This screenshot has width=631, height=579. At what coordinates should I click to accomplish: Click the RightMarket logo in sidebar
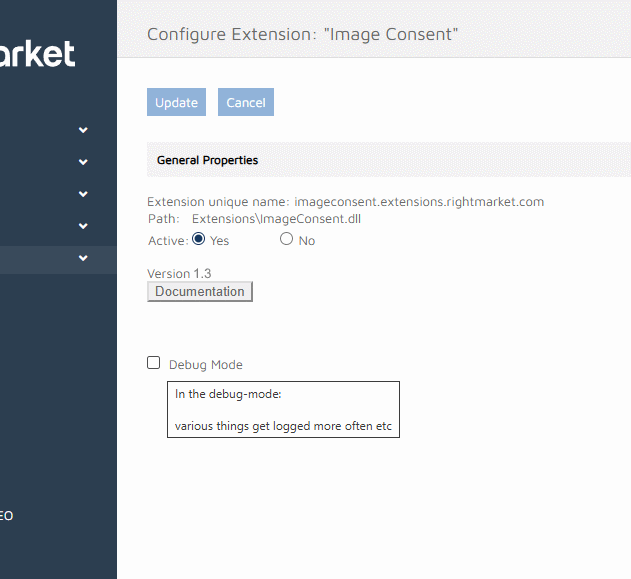click(x=38, y=53)
